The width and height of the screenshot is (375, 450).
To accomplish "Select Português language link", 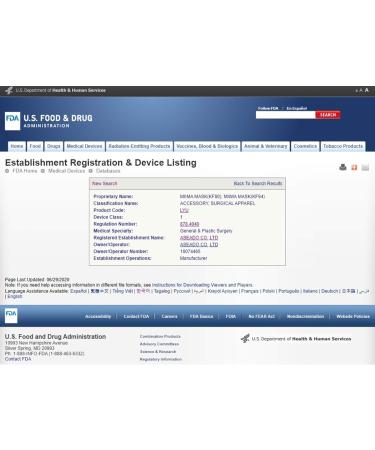I will tap(289, 291).
